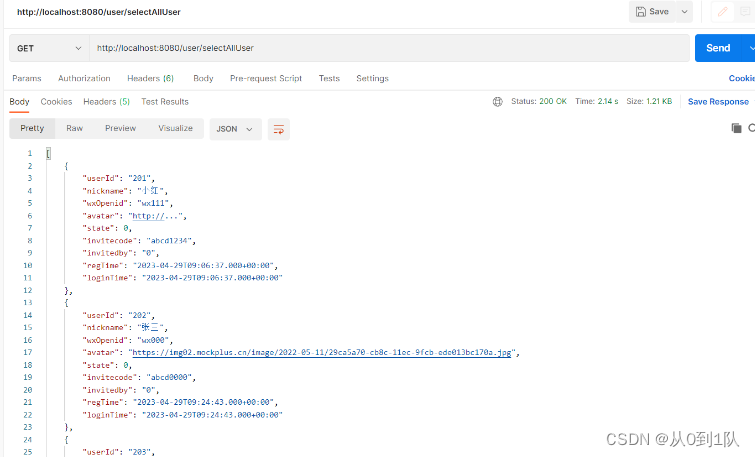Expand the Save options arrow
This screenshot has width=755, height=457.
(684, 12)
